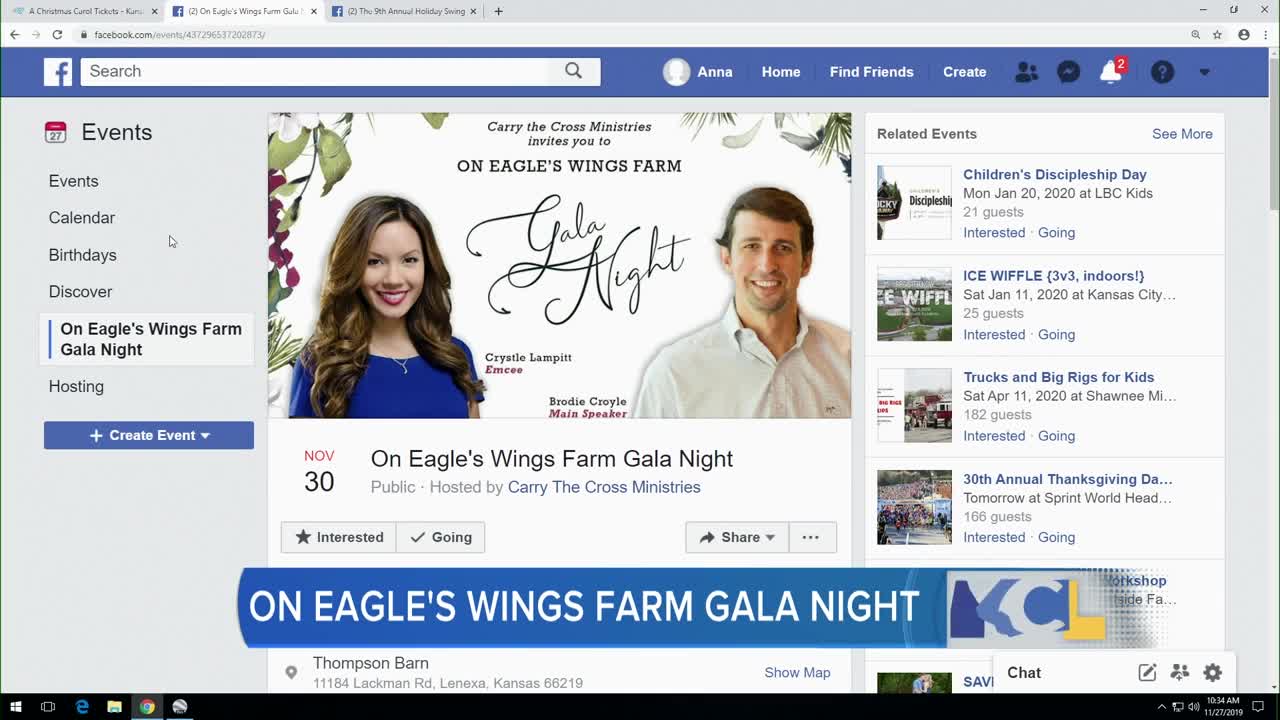Toggle Going on the gala event
Screen dimensions: 1280x720
click(441, 537)
